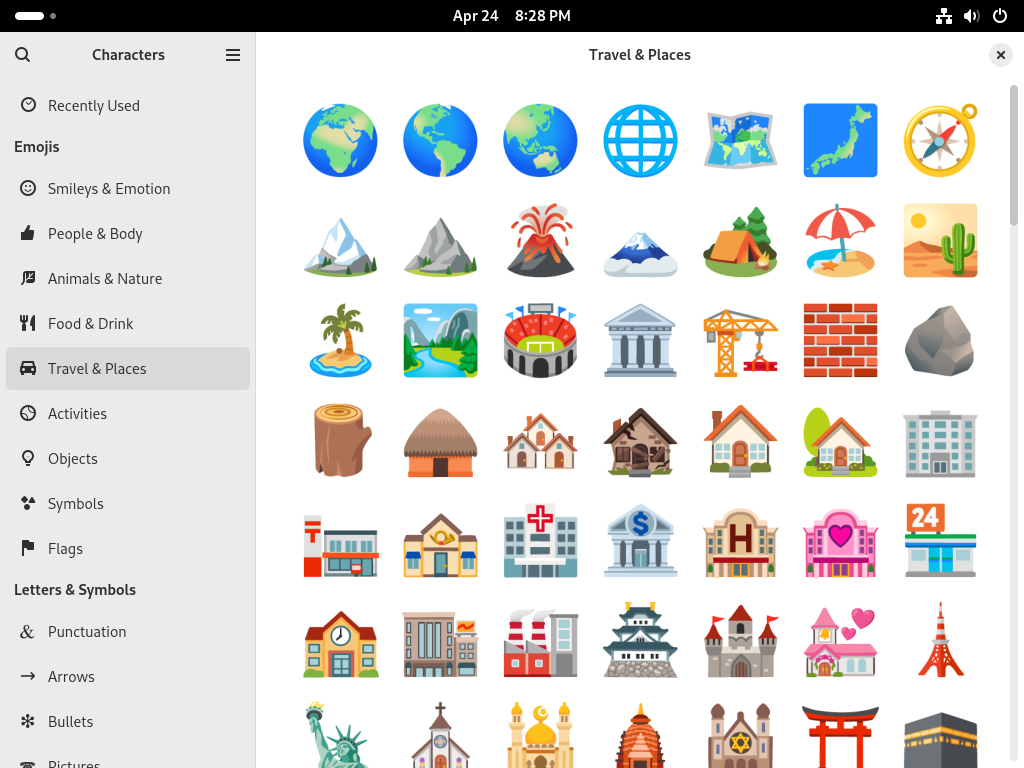The width and height of the screenshot is (1024, 768).
Task: Select the Asia-Australia globe emoji
Action: [540, 140]
